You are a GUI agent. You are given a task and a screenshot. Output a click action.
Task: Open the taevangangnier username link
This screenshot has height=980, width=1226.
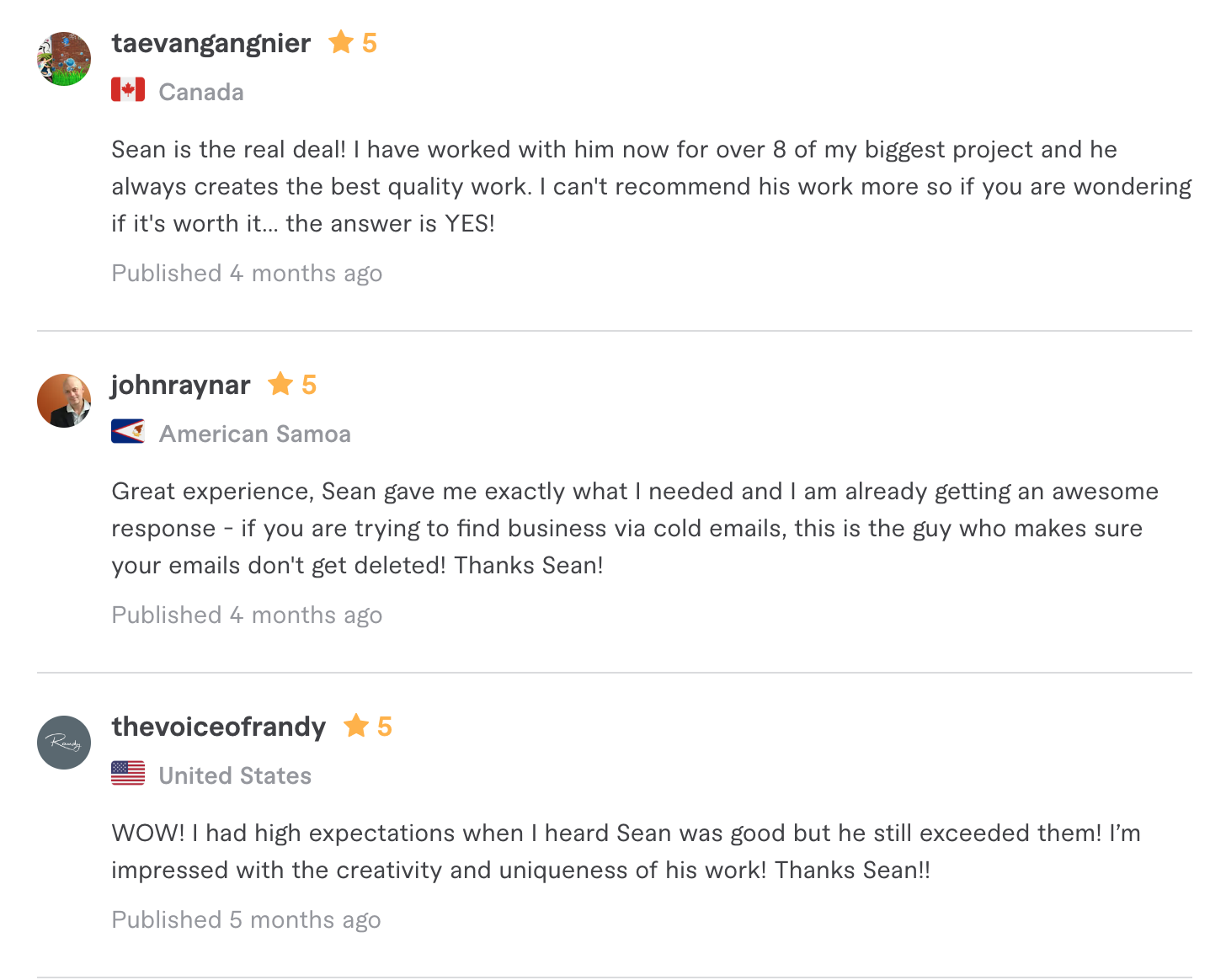211,43
